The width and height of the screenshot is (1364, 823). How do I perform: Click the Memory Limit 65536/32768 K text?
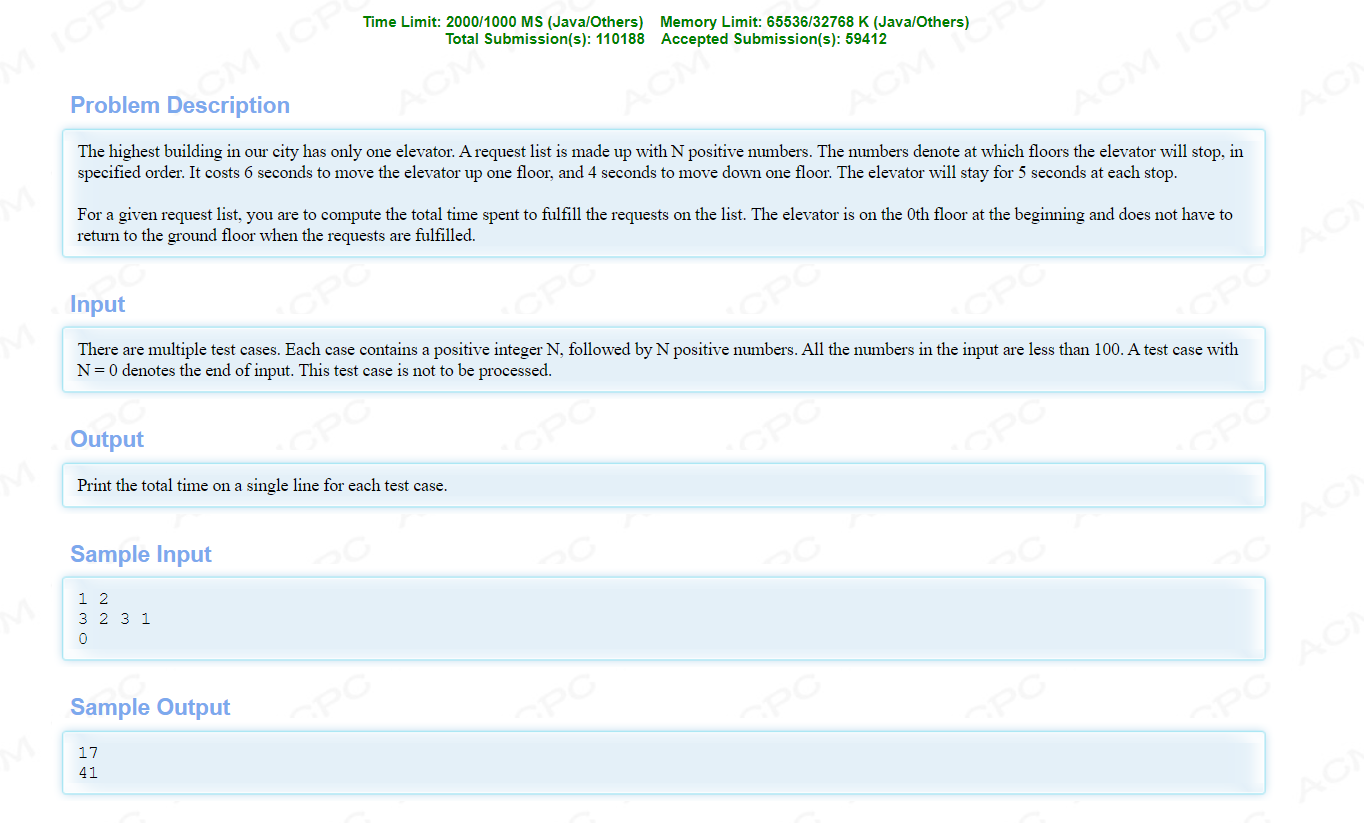814,22
